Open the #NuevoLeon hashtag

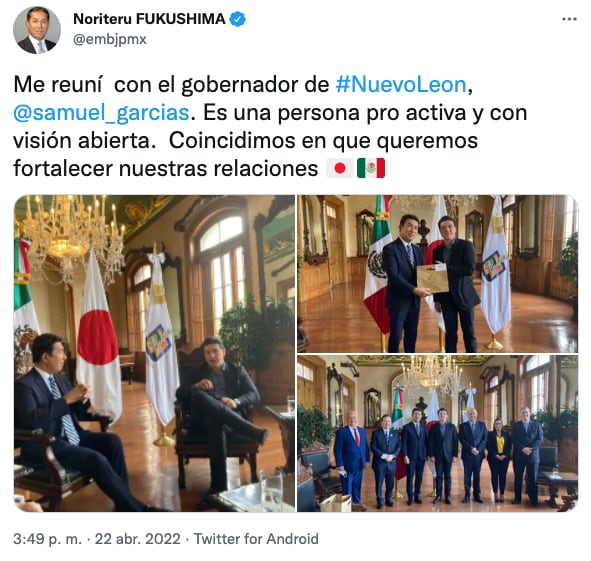click(x=401, y=84)
